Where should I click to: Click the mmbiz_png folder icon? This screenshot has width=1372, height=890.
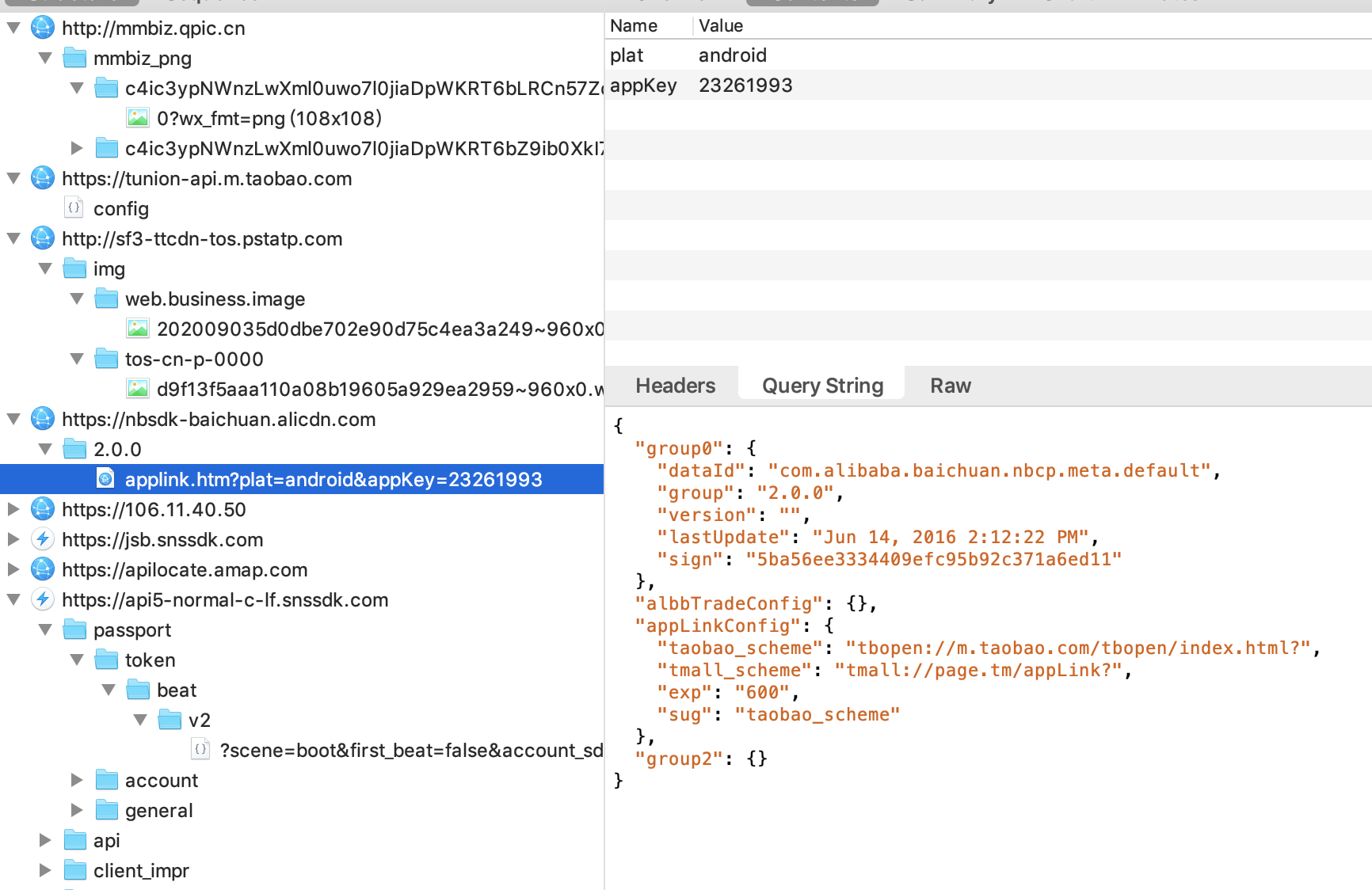74,58
